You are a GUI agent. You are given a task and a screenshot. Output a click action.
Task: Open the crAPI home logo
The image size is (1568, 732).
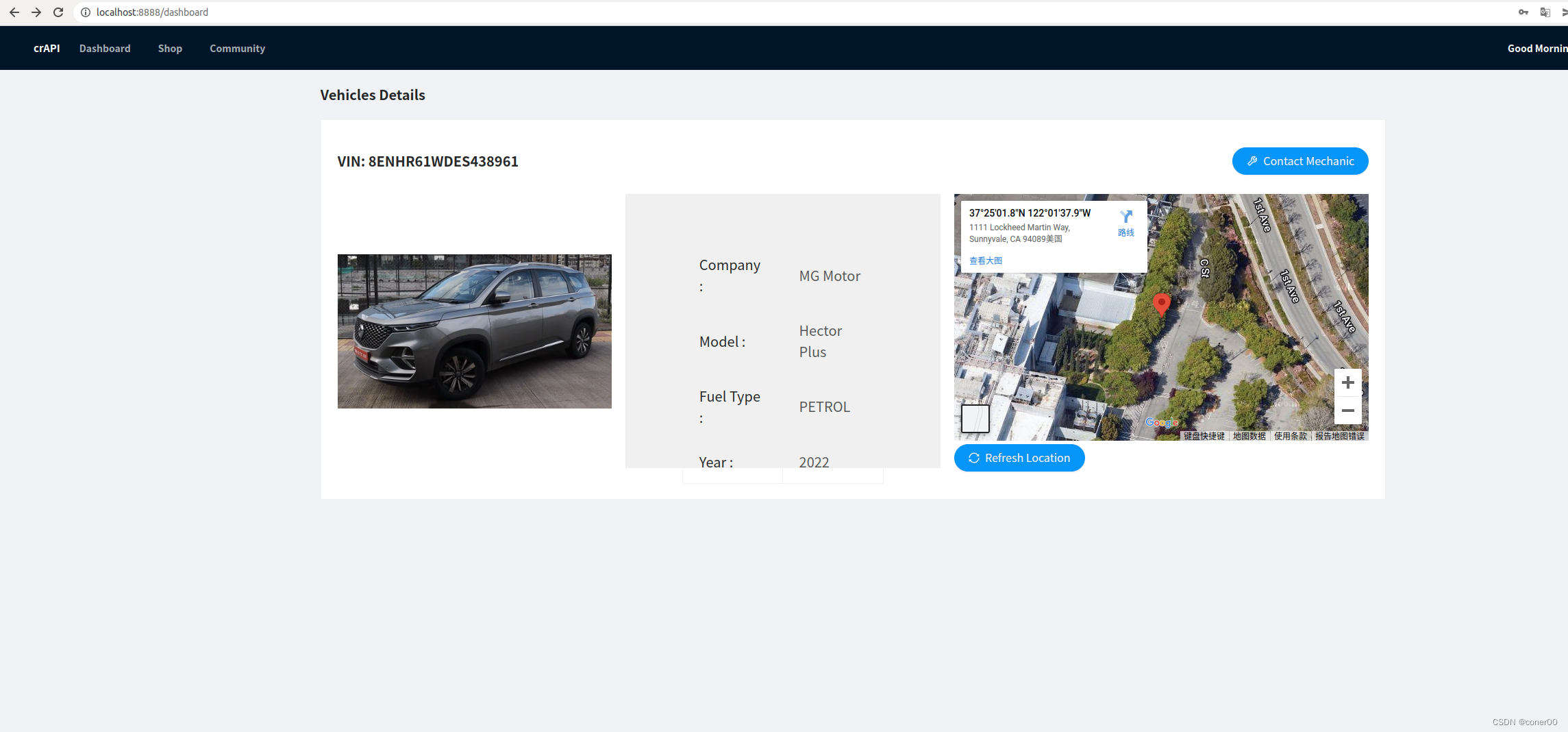(47, 49)
